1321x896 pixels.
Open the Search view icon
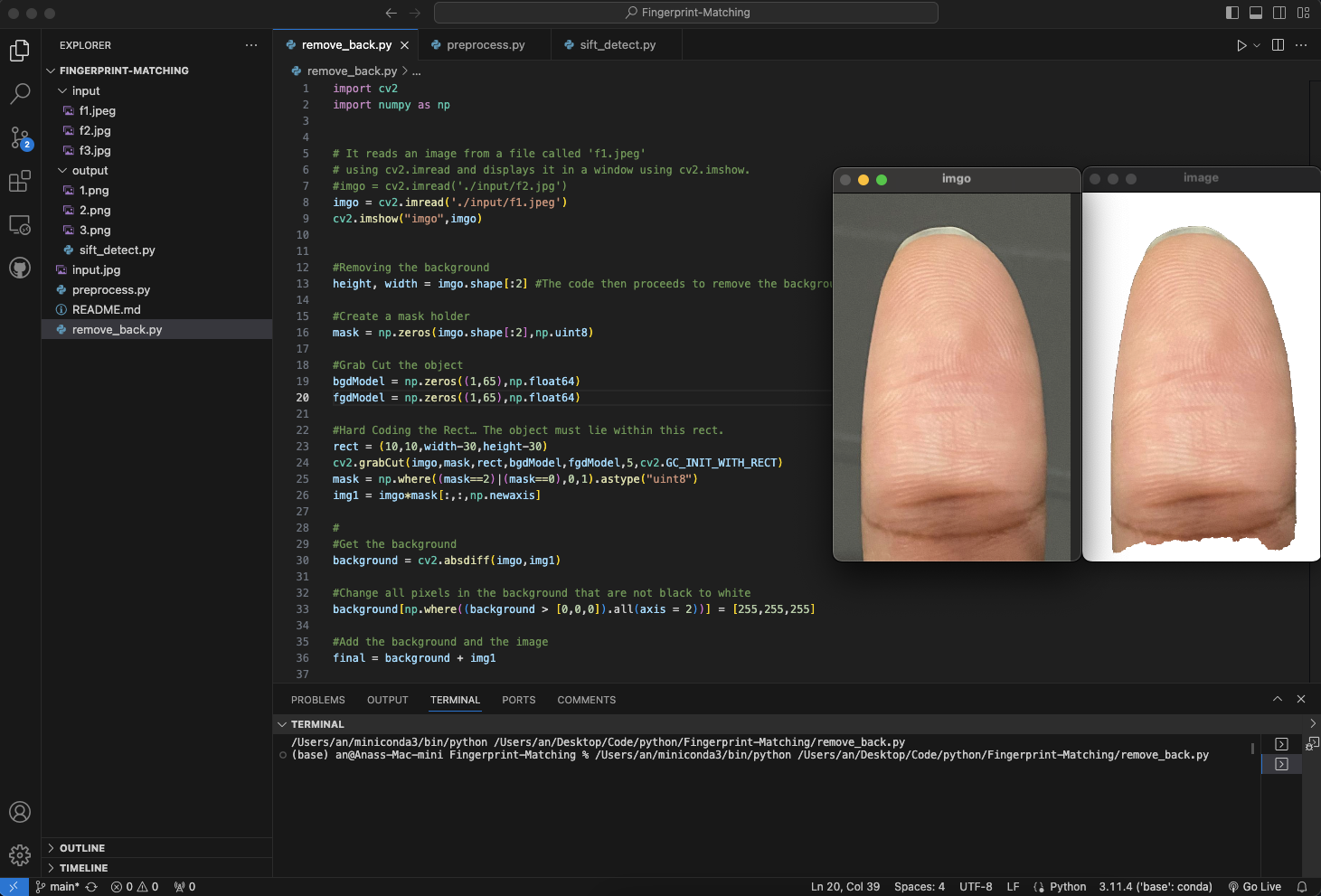pyautogui.click(x=20, y=93)
